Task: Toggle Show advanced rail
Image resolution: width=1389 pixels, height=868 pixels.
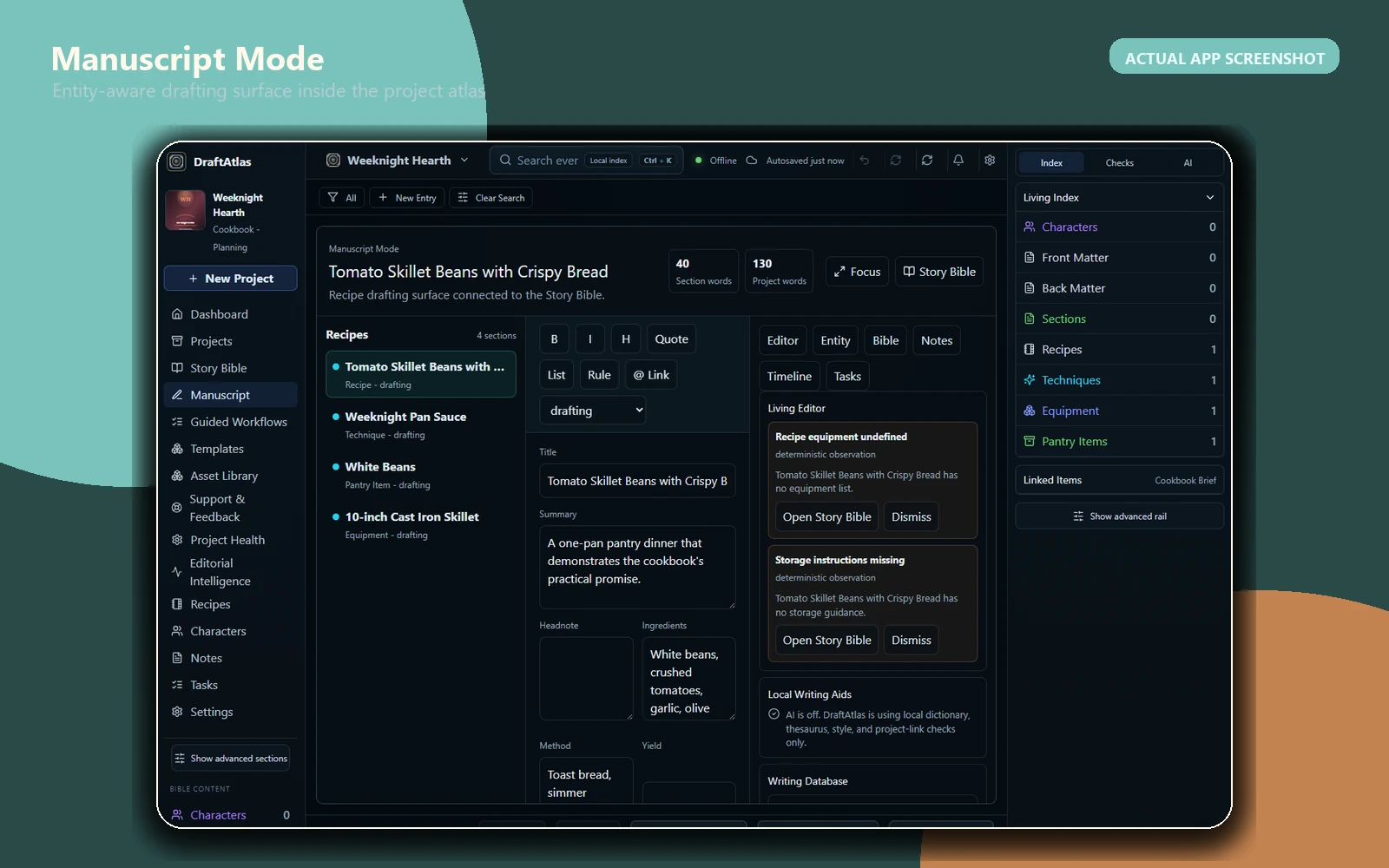Action: click(1119, 516)
